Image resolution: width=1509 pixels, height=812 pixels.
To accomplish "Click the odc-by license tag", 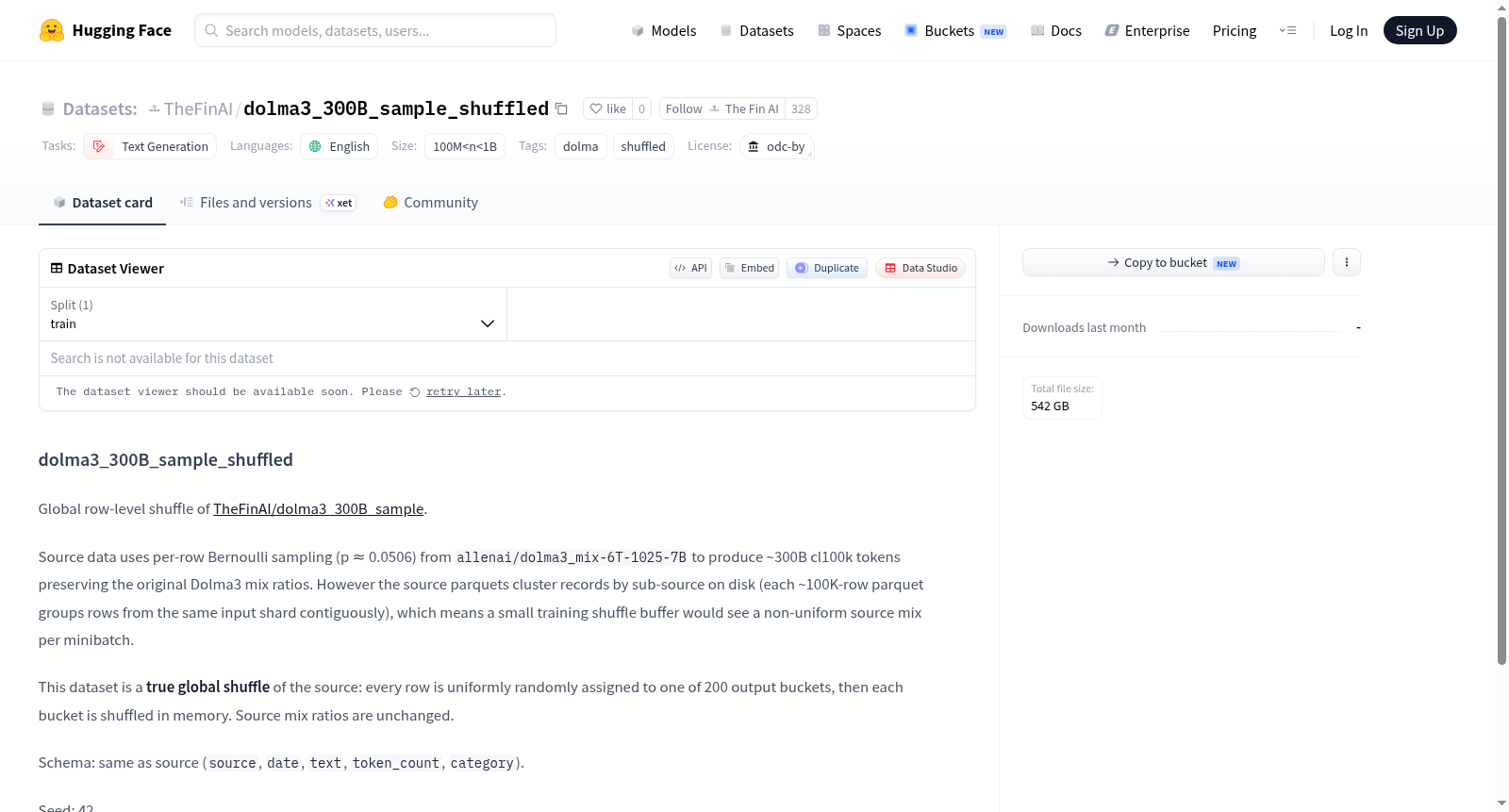I will tap(777, 146).
